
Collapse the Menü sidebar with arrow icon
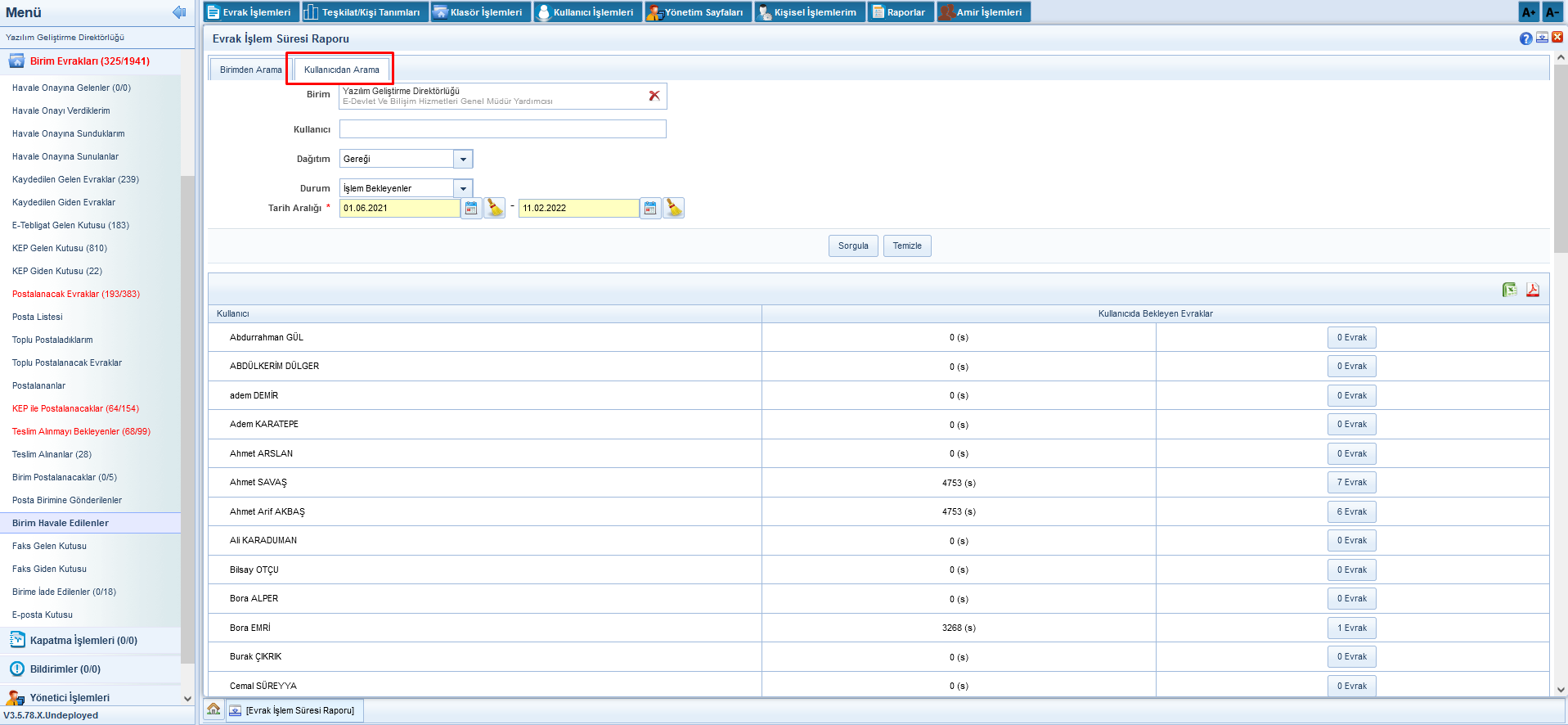pos(179,12)
